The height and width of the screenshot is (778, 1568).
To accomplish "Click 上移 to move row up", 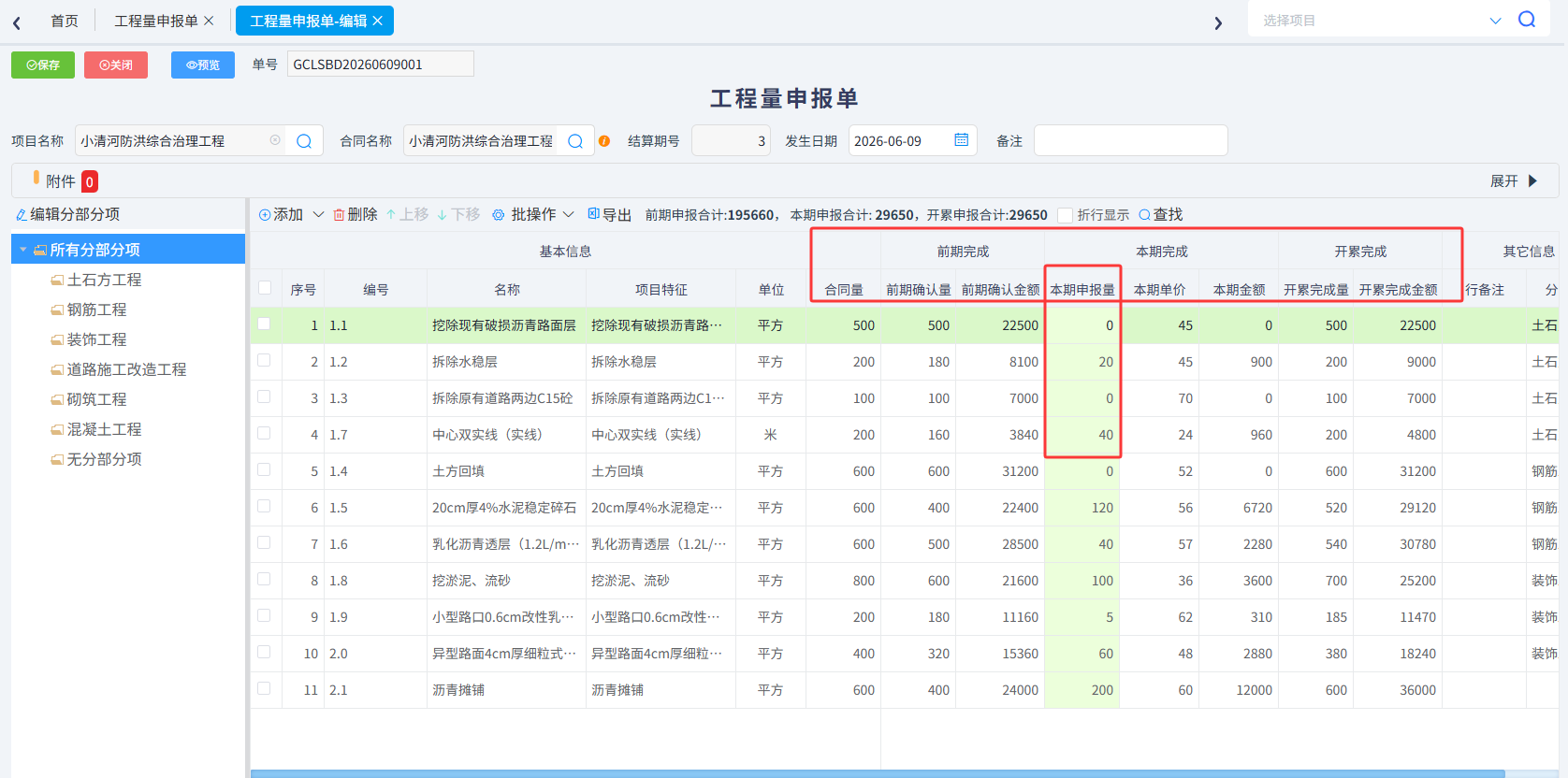I will (x=407, y=215).
